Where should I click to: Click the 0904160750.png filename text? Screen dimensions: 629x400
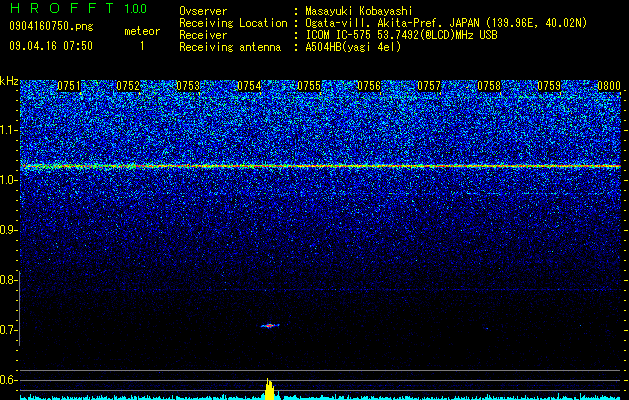tap(51, 26)
